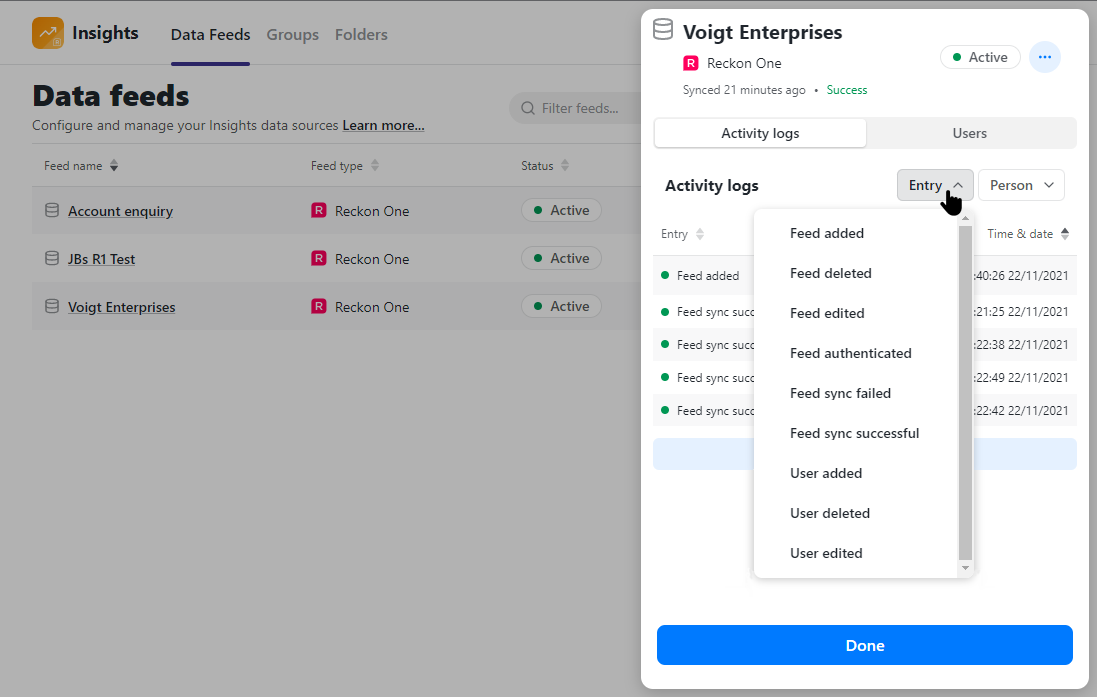The image size is (1097, 697).
Task: Go to the Groups tab
Action: click(x=292, y=34)
